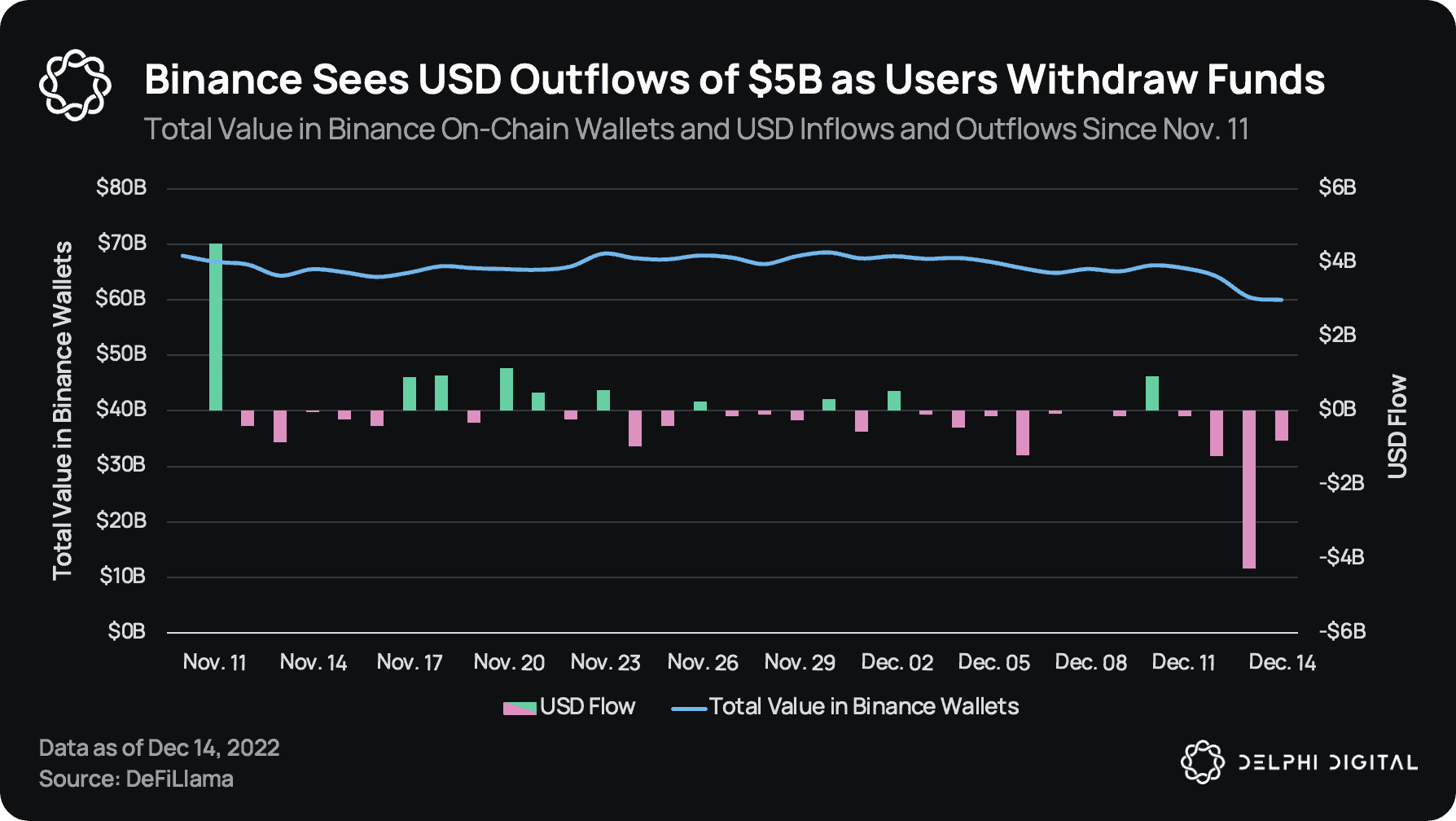Click the Nov. 11 x-axis label
Viewport: 1456px width, 821px height.
coord(214,662)
